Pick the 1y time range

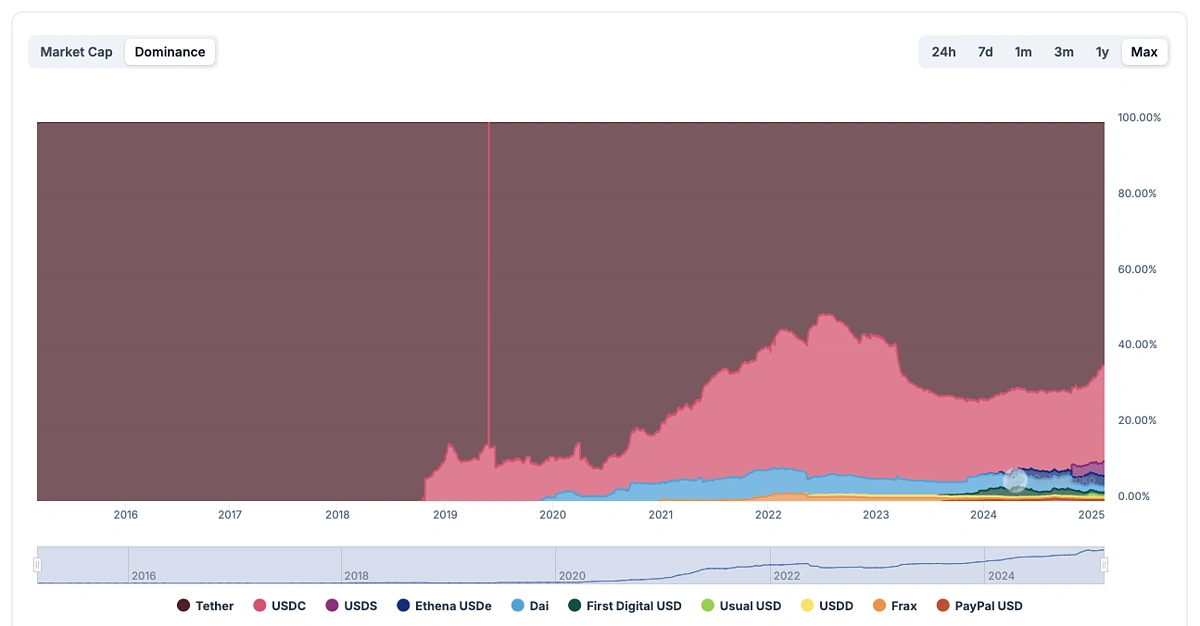[x=1102, y=52]
